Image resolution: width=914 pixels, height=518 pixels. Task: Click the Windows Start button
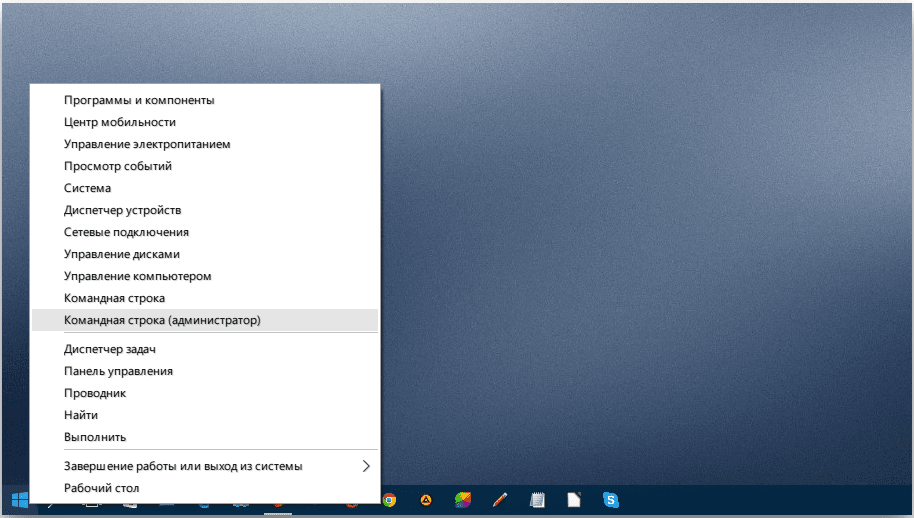pos(19,500)
